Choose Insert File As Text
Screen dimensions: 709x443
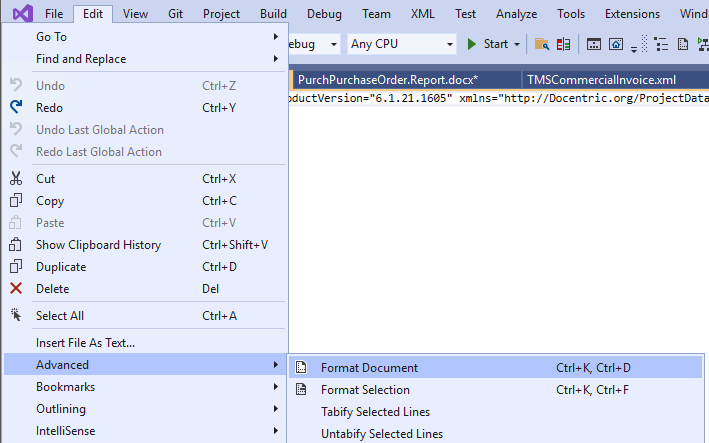[86, 343]
